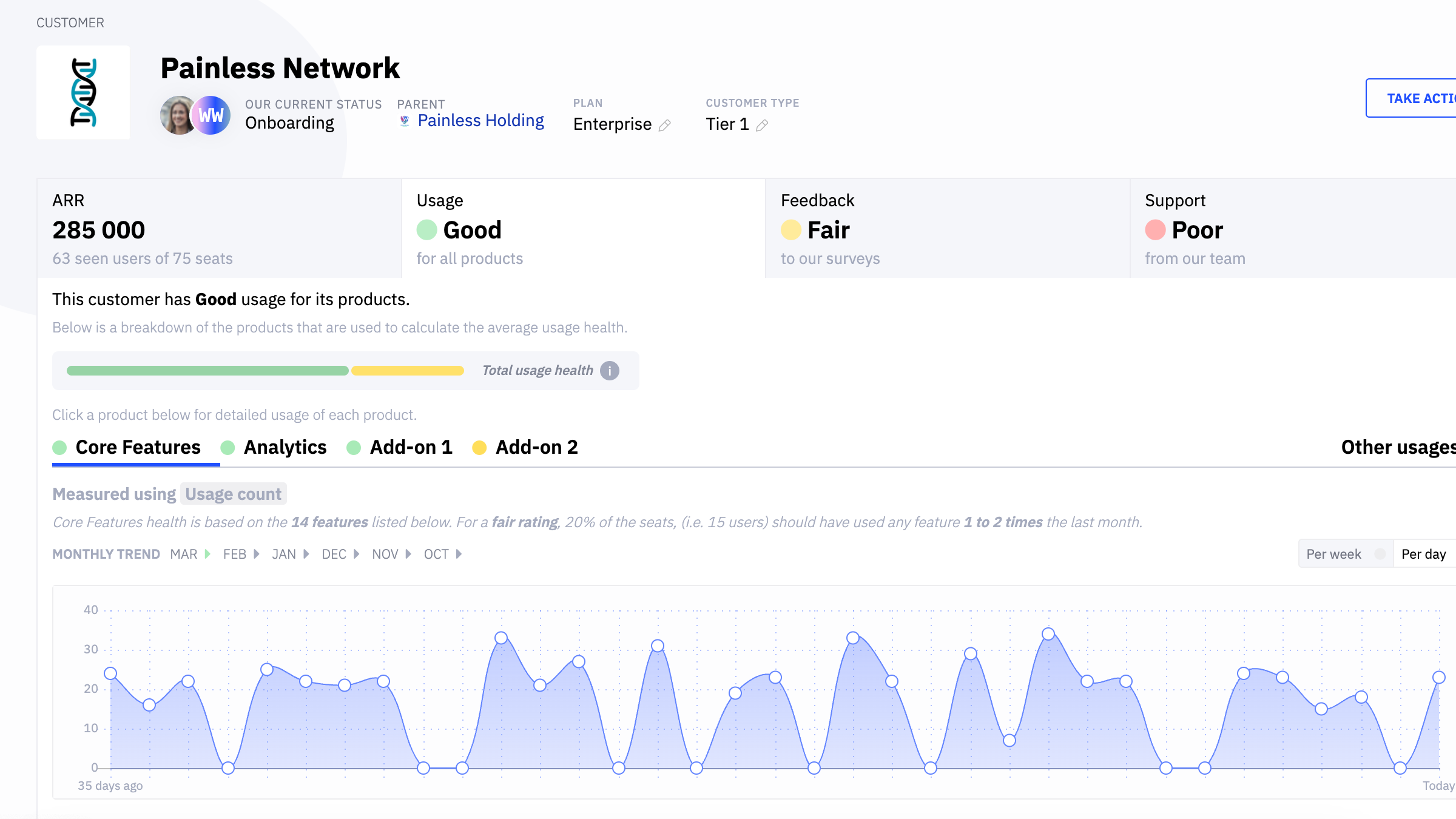Click the WW gradient avatar
This screenshot has width=1456, height=819.
211,115
